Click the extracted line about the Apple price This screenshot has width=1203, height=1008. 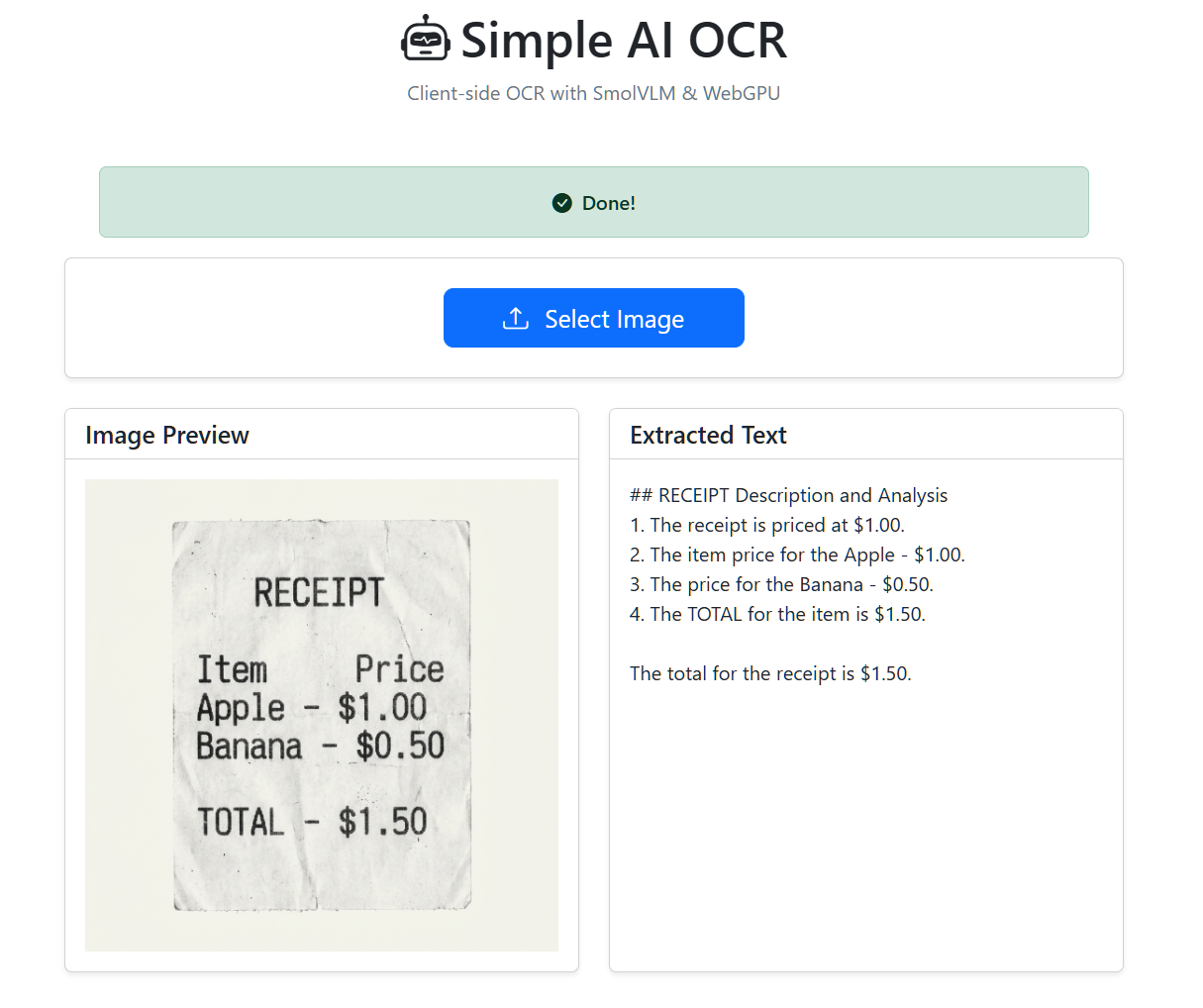797,554
